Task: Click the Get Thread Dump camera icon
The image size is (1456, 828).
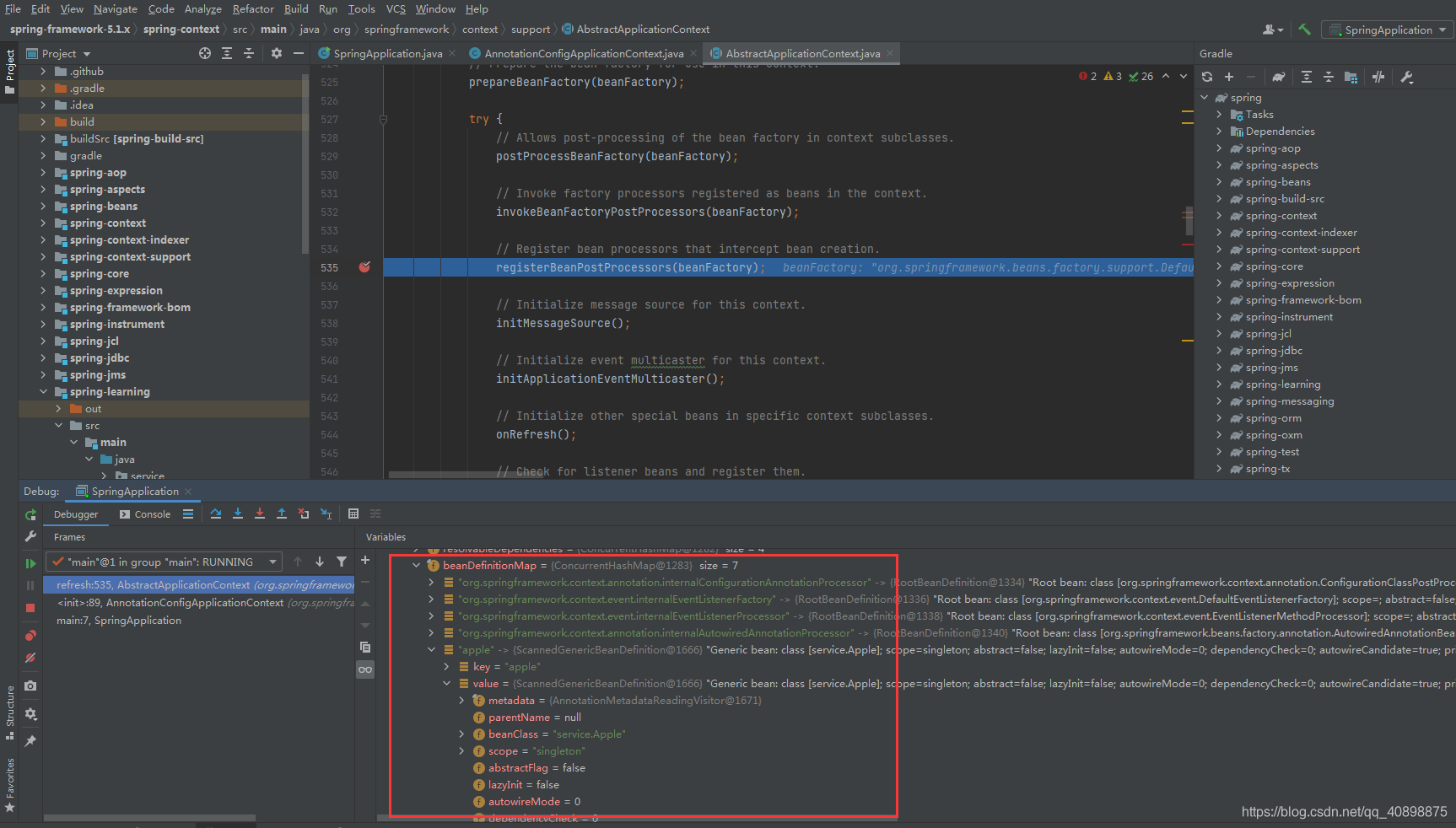Action: (30, 686)
